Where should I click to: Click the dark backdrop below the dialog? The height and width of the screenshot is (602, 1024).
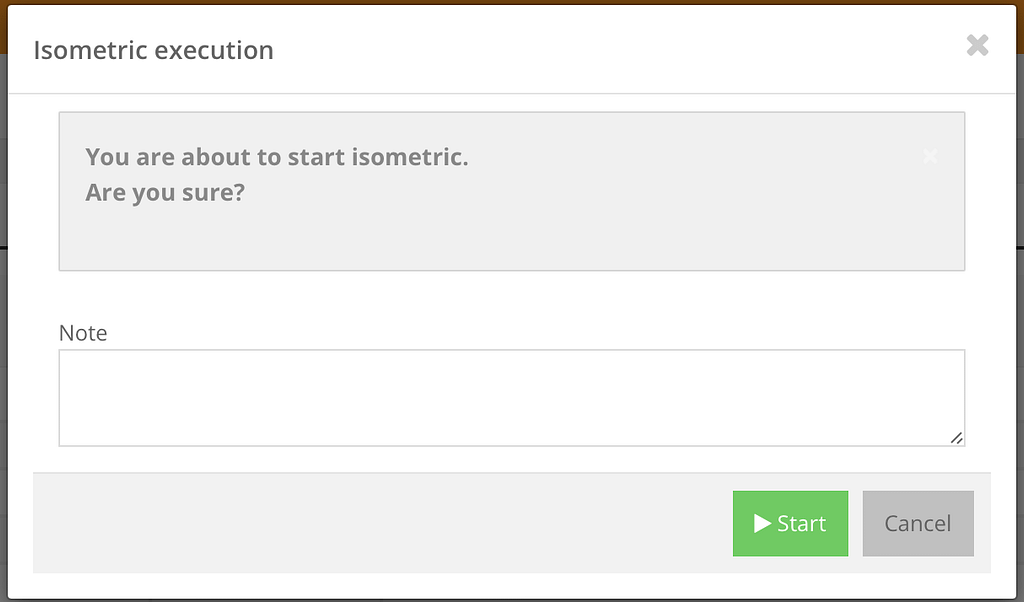[x=512, y=601]
